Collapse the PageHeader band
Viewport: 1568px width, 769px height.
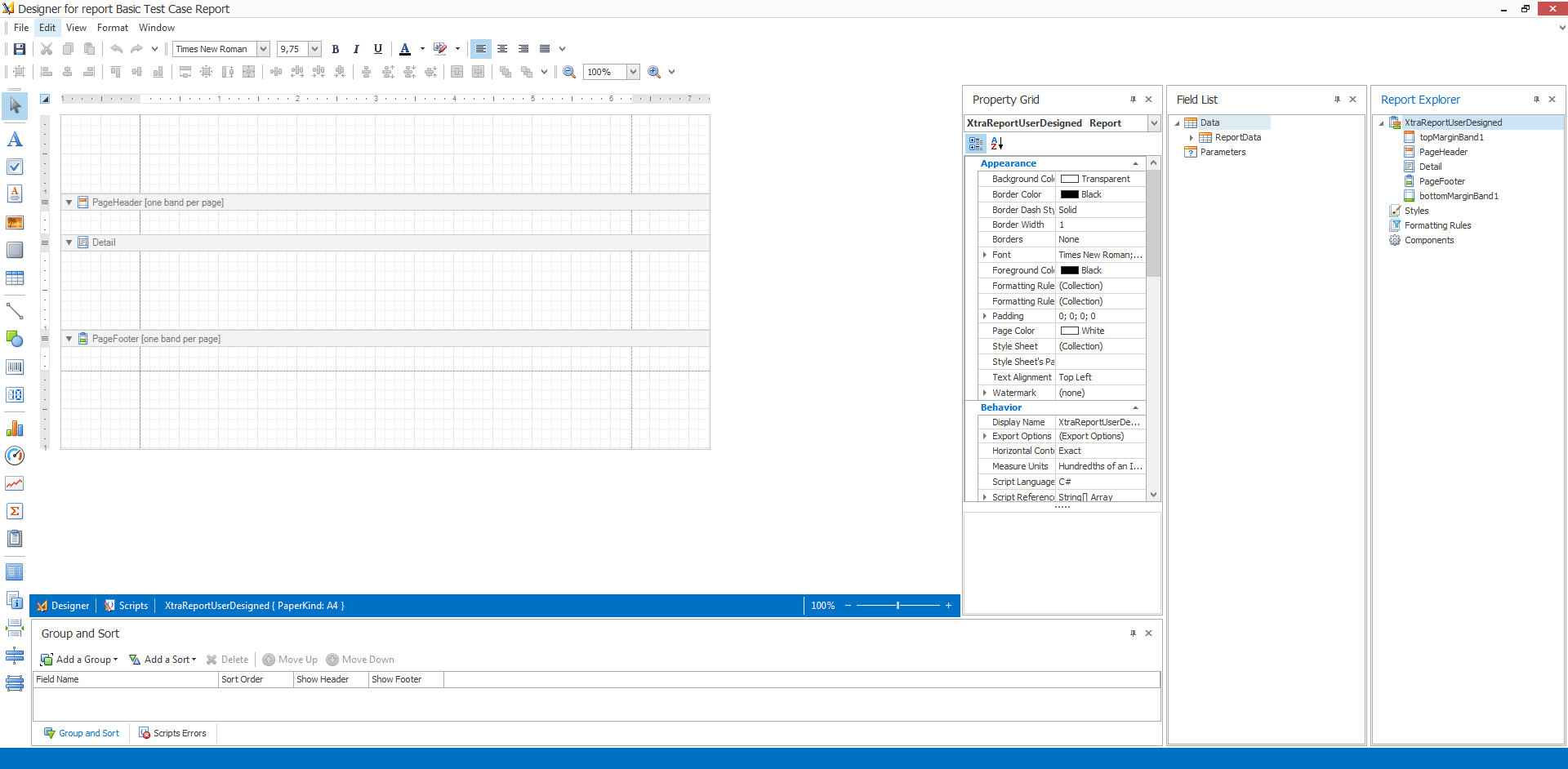pos(69,202)
